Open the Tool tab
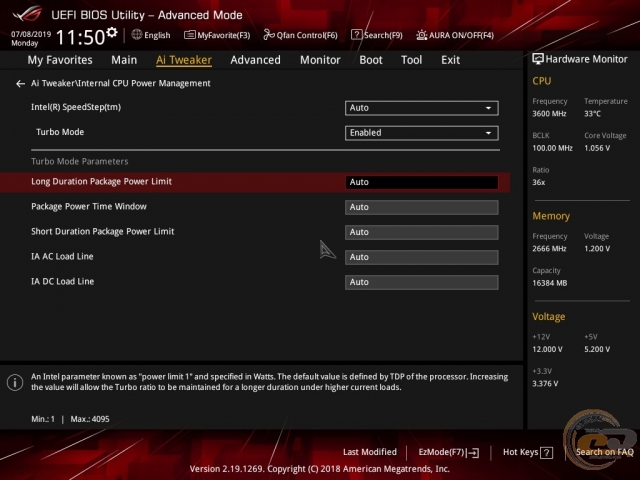Screen dimensions: 640x480 (x=411, y=60)
